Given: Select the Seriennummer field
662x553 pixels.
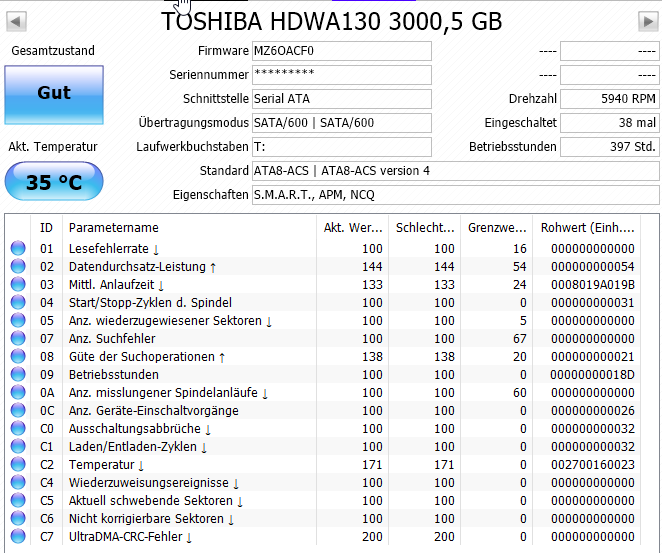Looking at the screenshot, I should 342,75.
